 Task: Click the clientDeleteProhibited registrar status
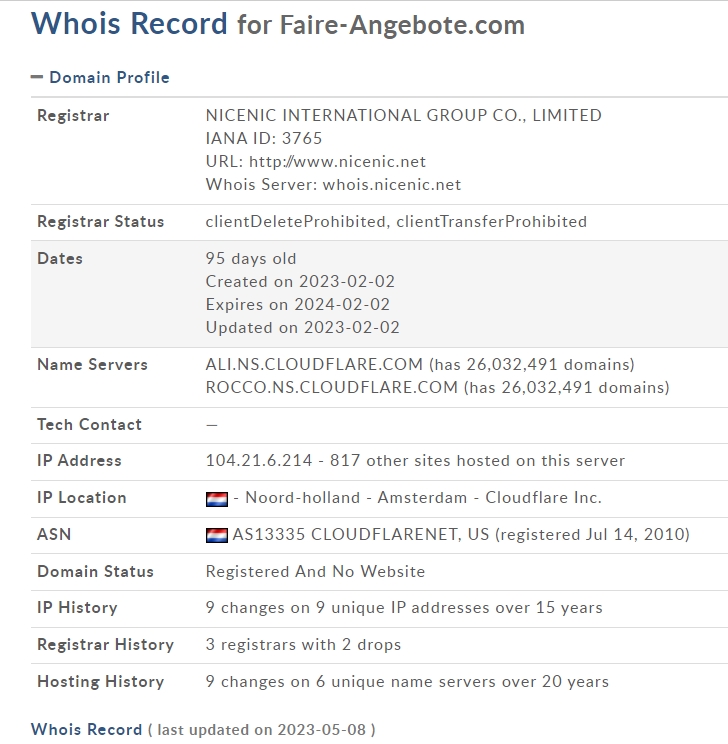pyautogui.click(x=295, y=221)
